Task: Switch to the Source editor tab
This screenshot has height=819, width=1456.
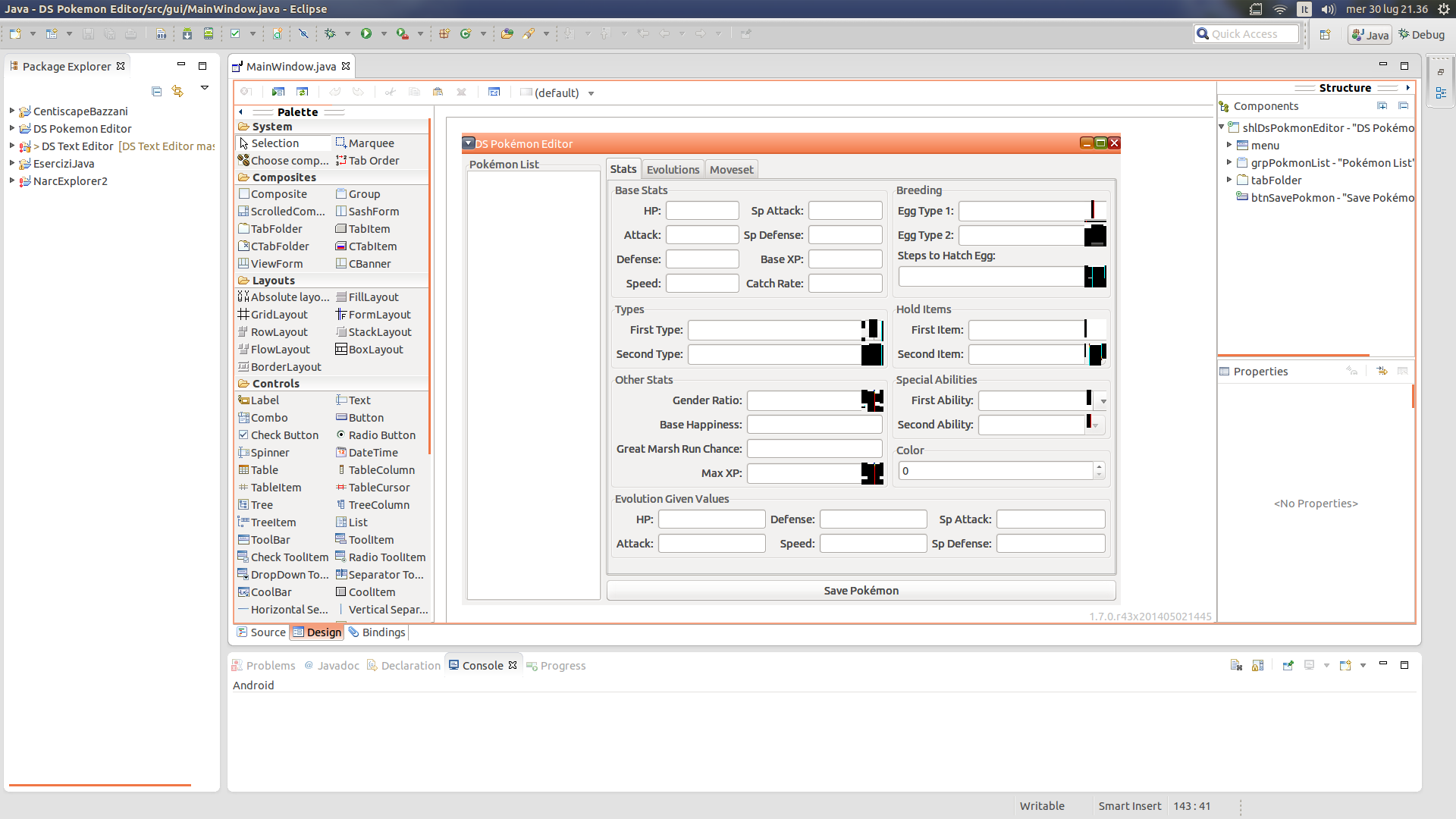Action: coord(261,632)
